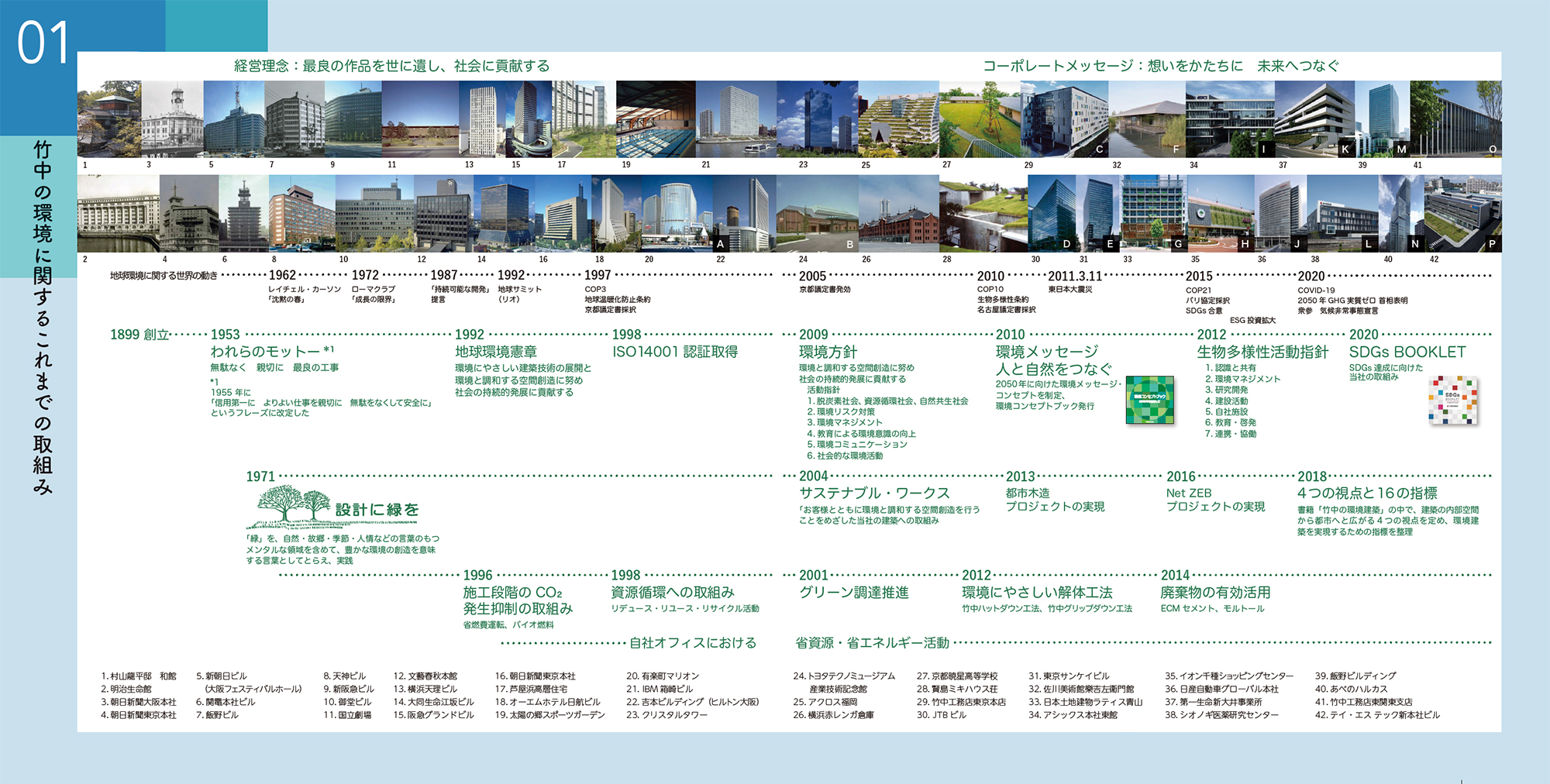Screen dimensions: 1550x784
Task: Click the 都市木造 プロジェクトの実現 heading
Action: tap(1055, 500)
